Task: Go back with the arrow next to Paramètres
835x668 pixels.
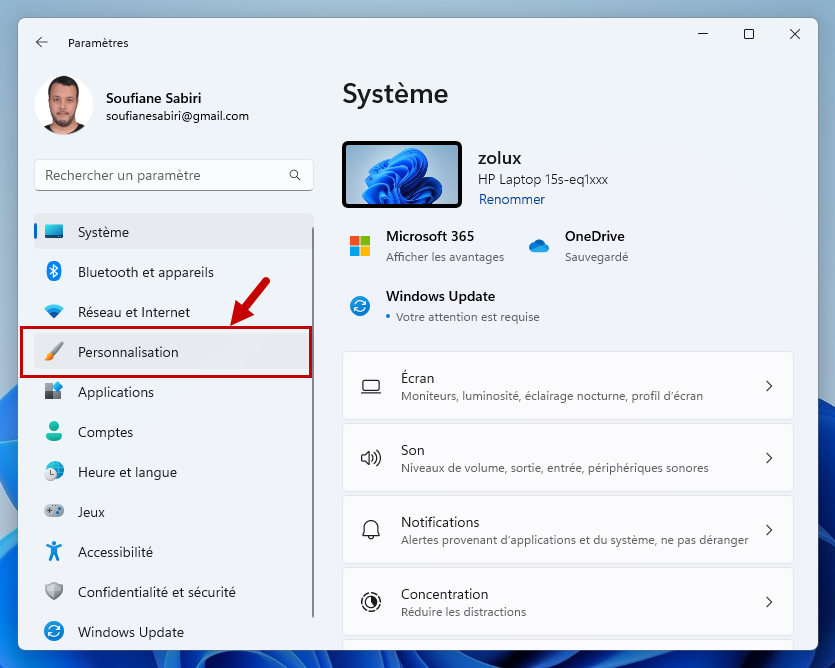Action: coord(42,43)
